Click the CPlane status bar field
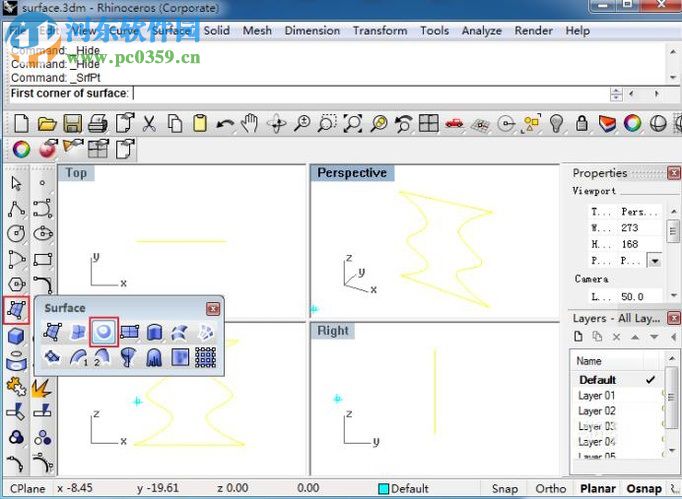682x499 pixels. (28, 489)
